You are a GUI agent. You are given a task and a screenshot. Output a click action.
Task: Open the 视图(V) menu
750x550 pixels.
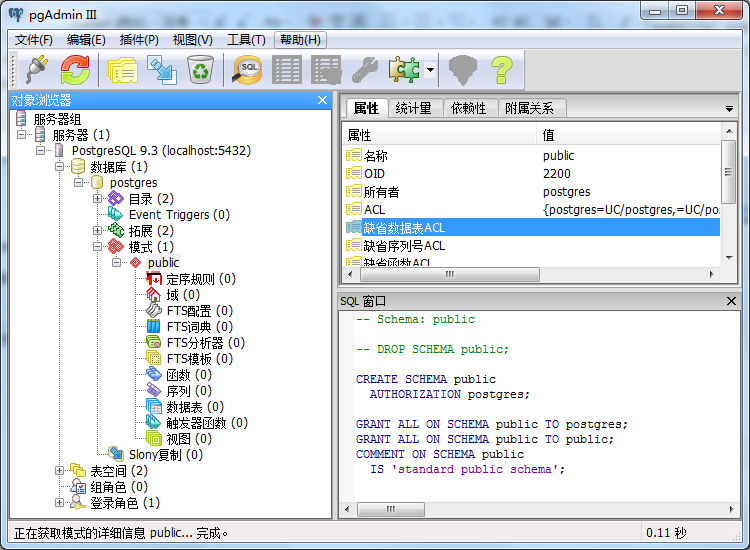click(193, 40)
